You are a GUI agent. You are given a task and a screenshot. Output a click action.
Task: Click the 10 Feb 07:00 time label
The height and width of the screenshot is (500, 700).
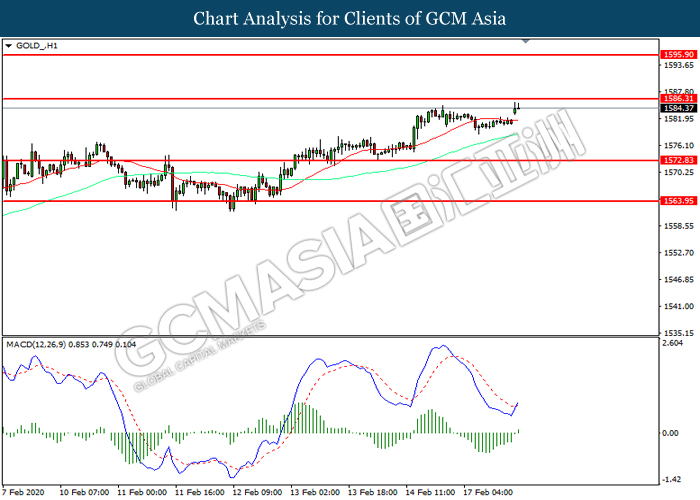[84, 492]
